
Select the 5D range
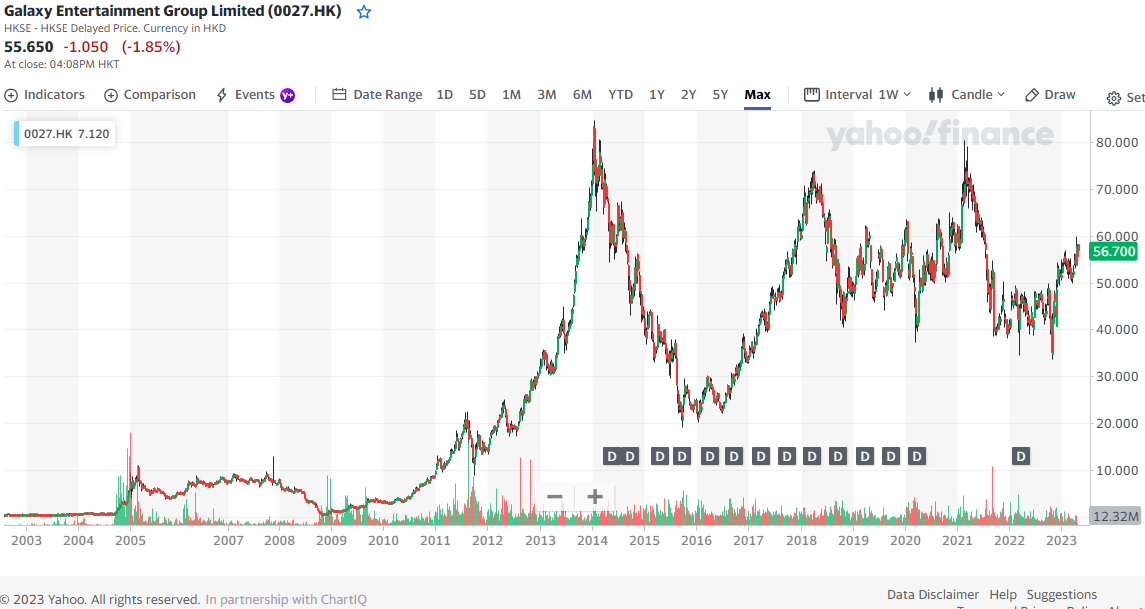[x=477, y=95]
